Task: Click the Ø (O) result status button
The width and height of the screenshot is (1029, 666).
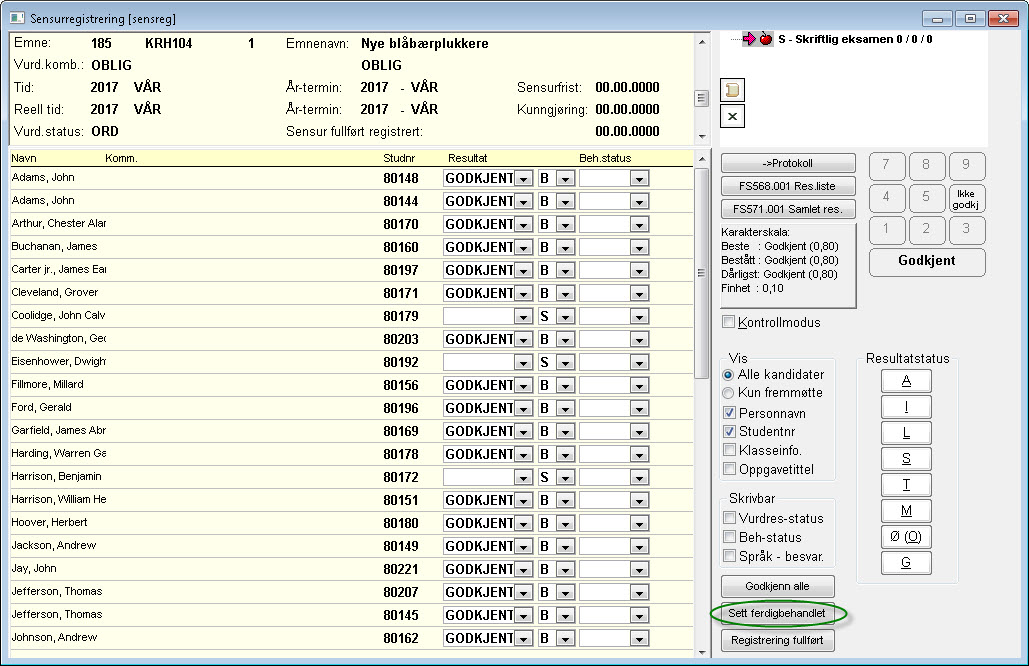Action: click(906, 537)
